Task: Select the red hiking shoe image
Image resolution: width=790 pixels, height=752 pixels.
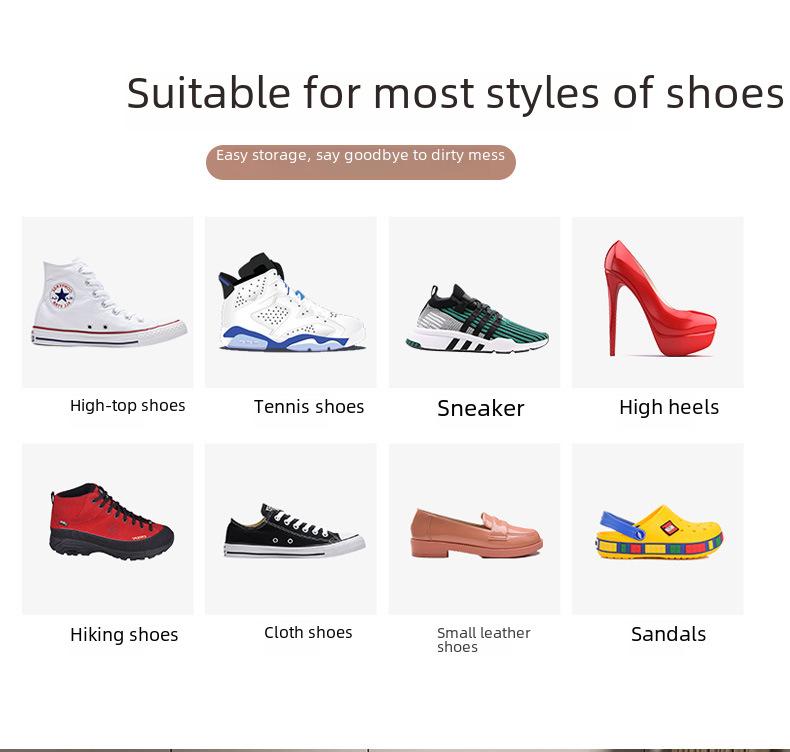Action: tap(107, 529)
